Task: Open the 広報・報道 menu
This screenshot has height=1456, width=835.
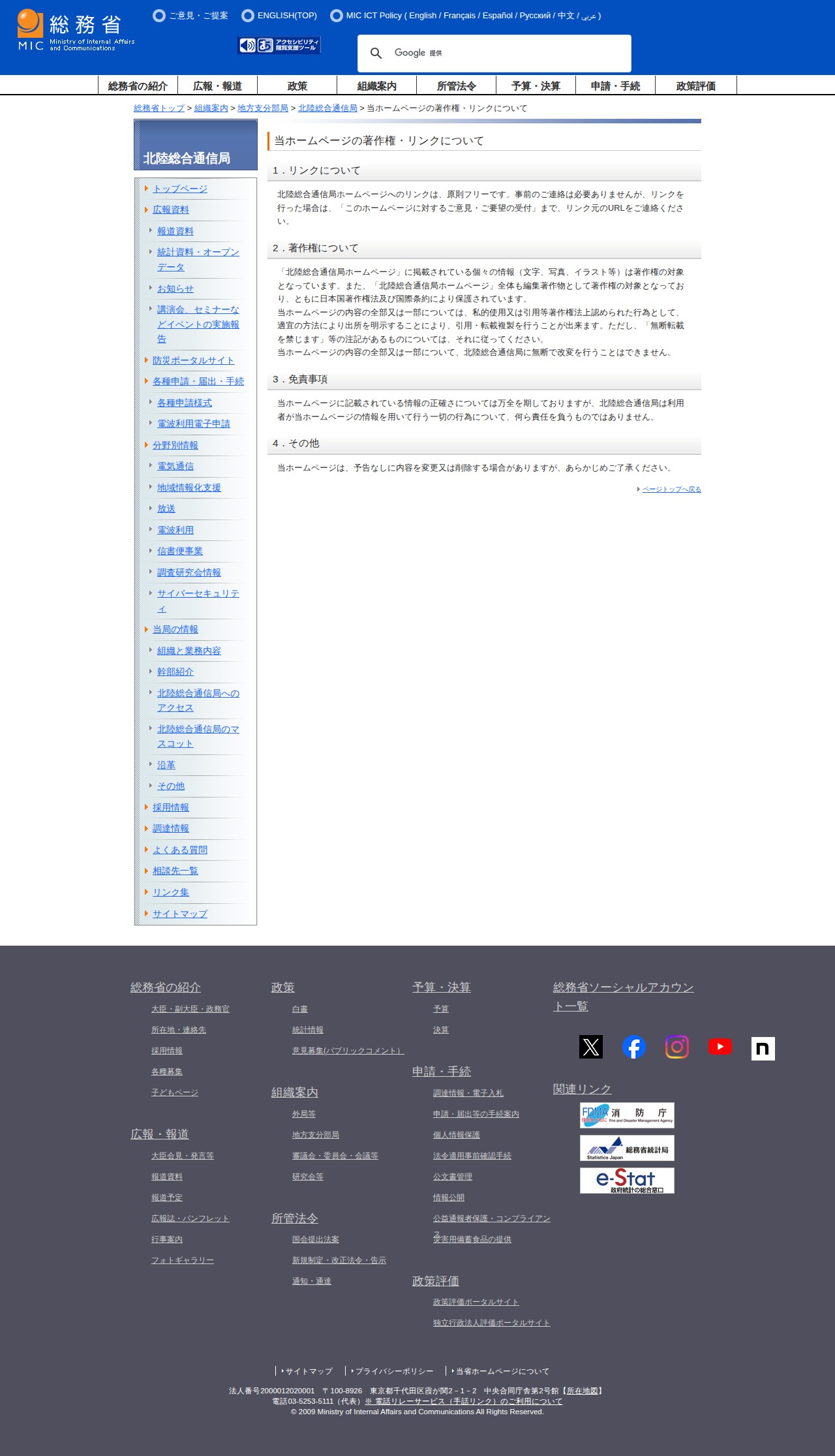Action: pyautogui.click(x=217, y=85)
